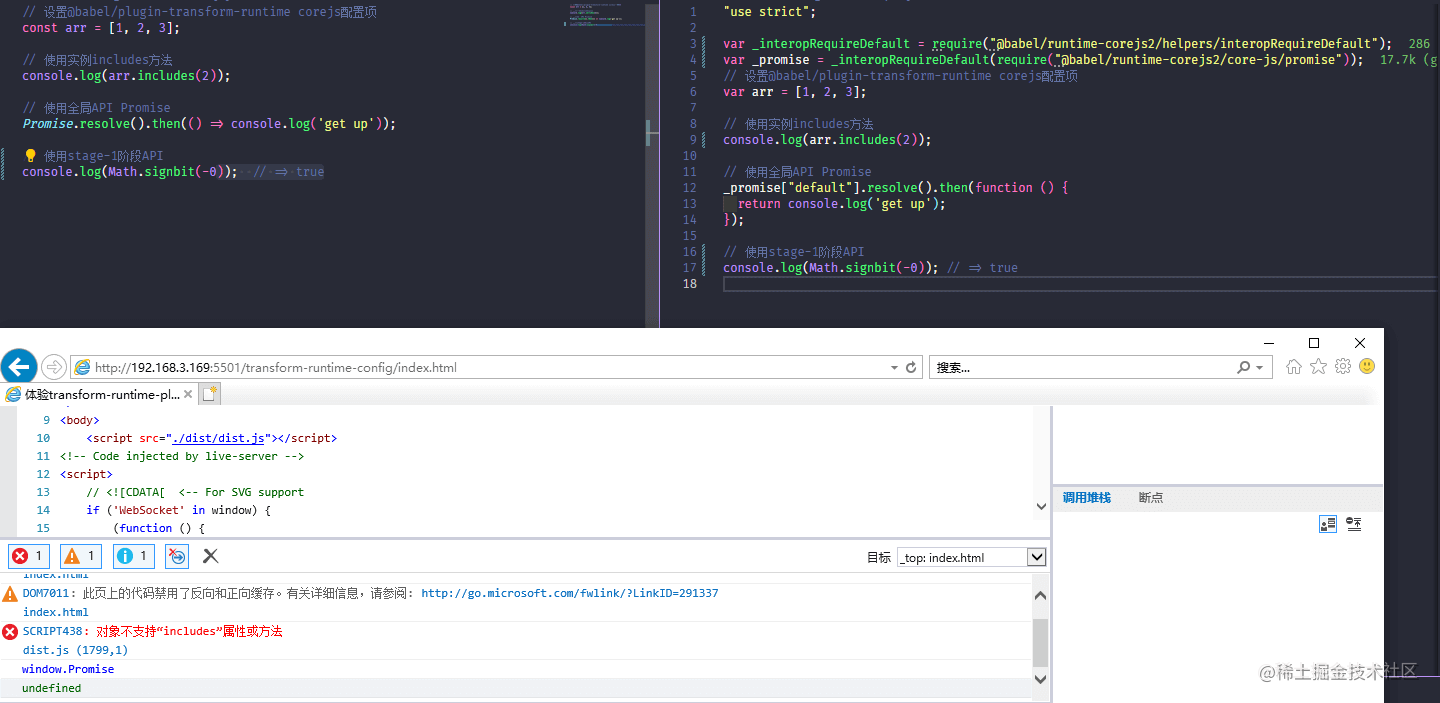Click line number 17 in right editor
The image size is (1440, 703).
pos(689,268)
